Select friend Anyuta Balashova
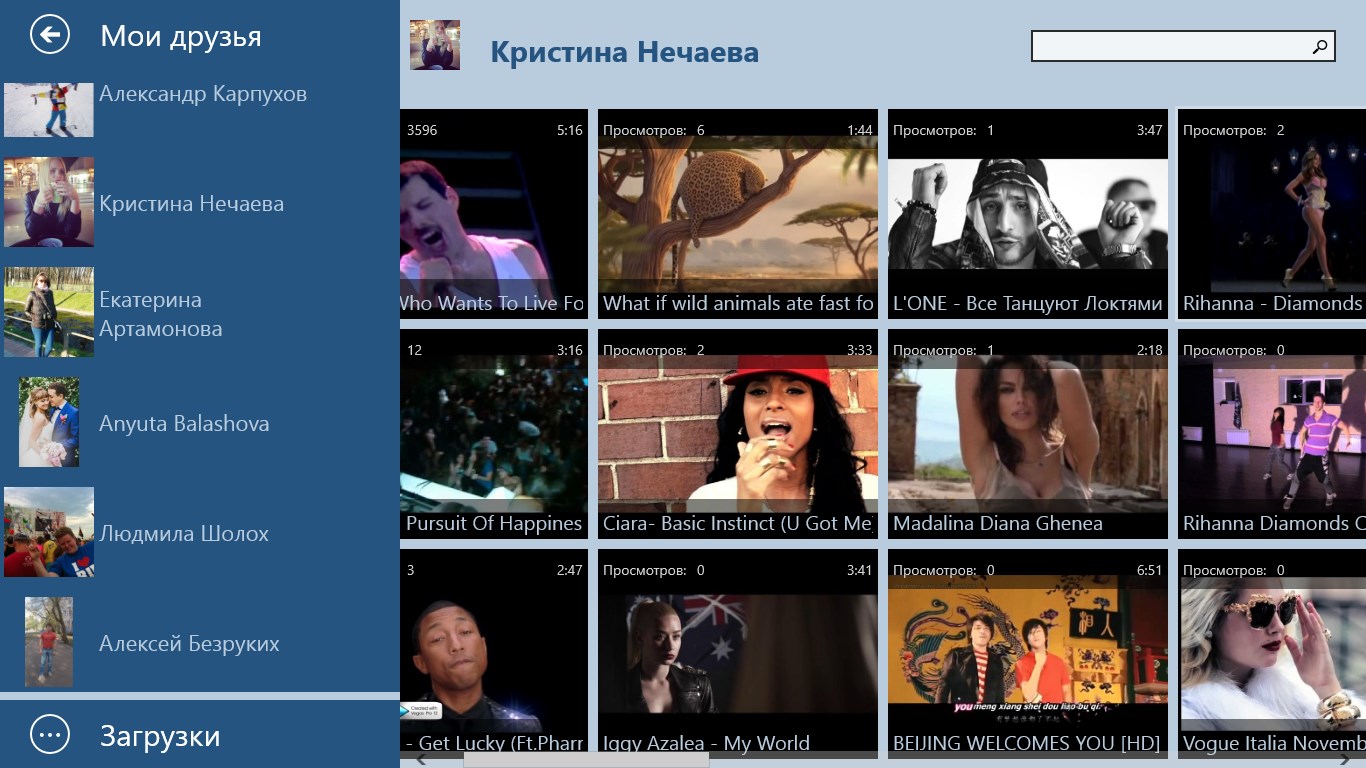Viewport: 1366px width, 768px height. click(x=200, y=422)
